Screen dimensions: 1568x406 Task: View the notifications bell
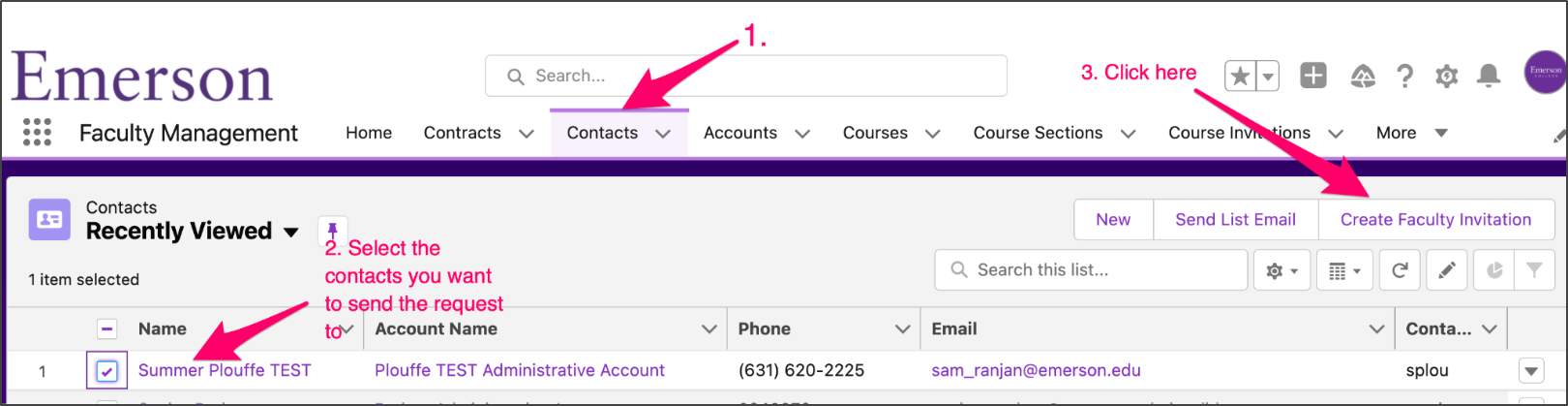coord(1489,76)
